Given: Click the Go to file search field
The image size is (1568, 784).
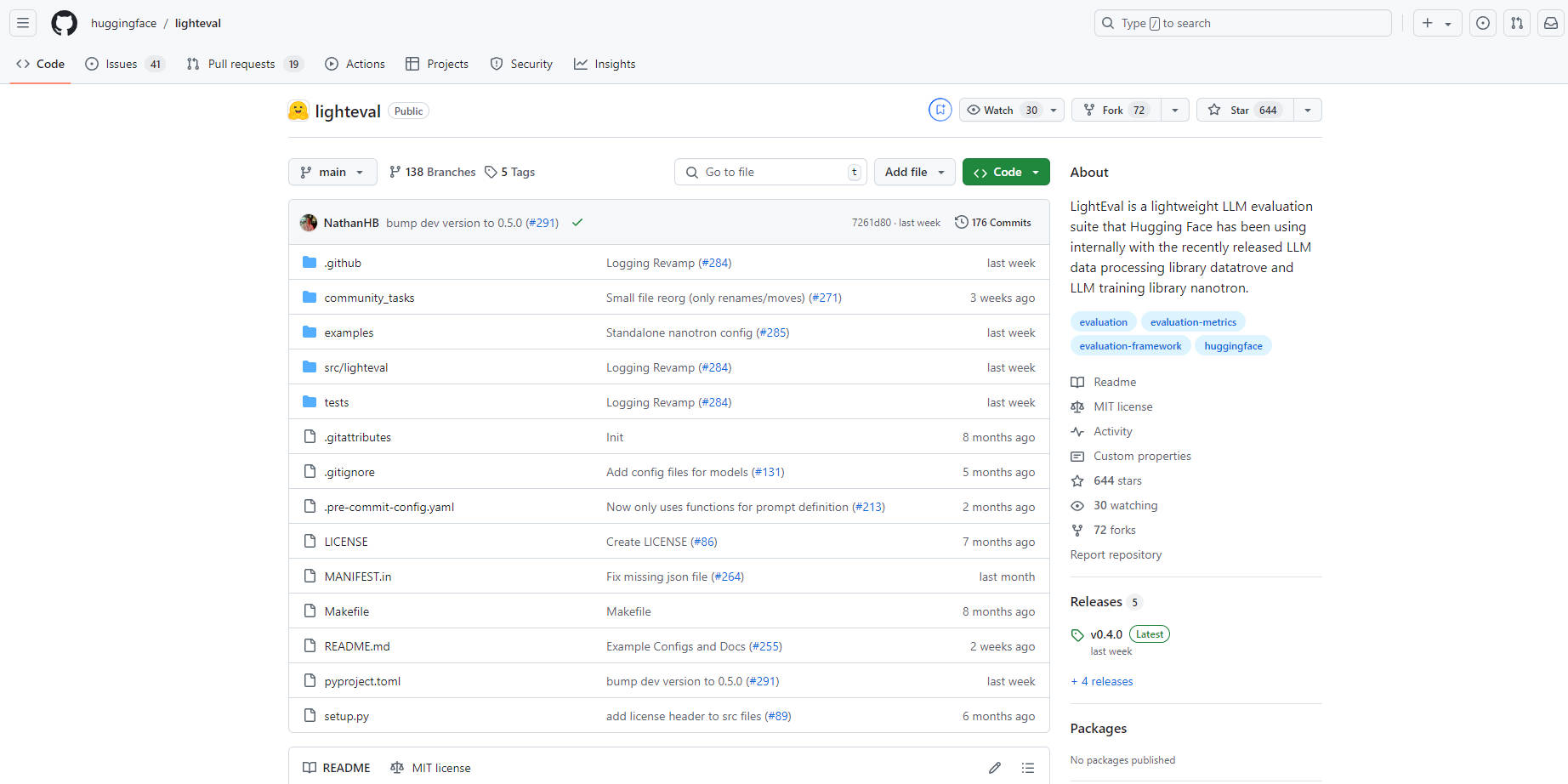Looking at the screenshot, I should tap(770, 172).
